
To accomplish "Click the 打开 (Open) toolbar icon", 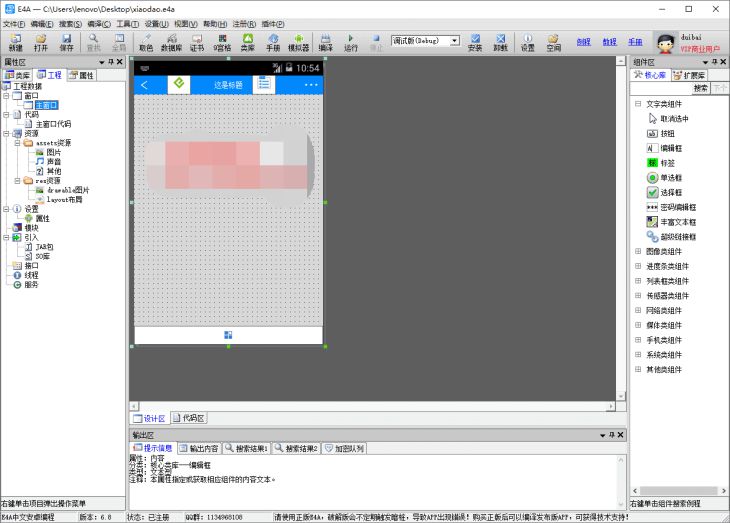I will pos(41,42).
